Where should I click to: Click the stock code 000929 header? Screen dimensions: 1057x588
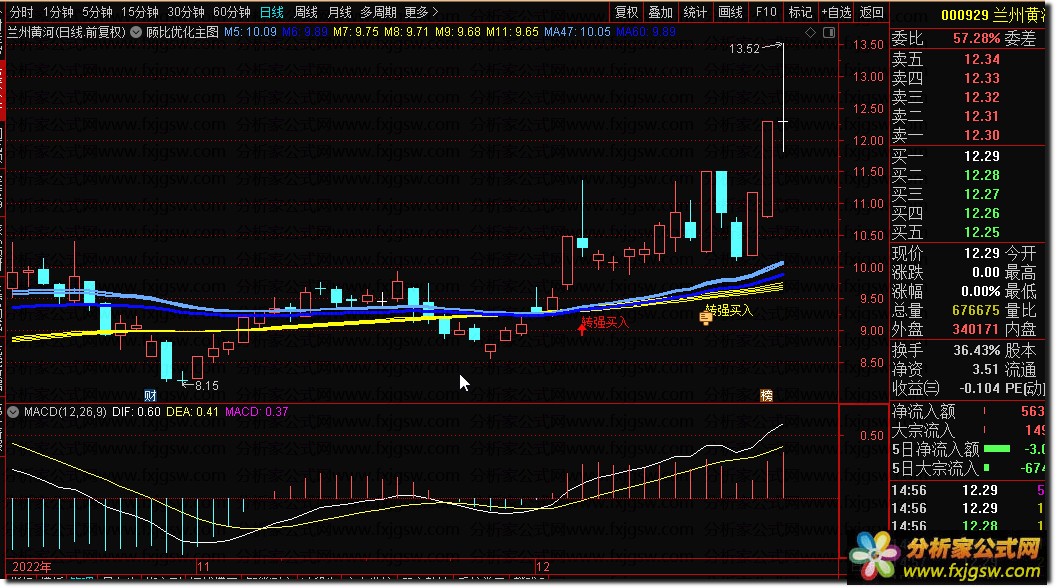pos(964,15)
